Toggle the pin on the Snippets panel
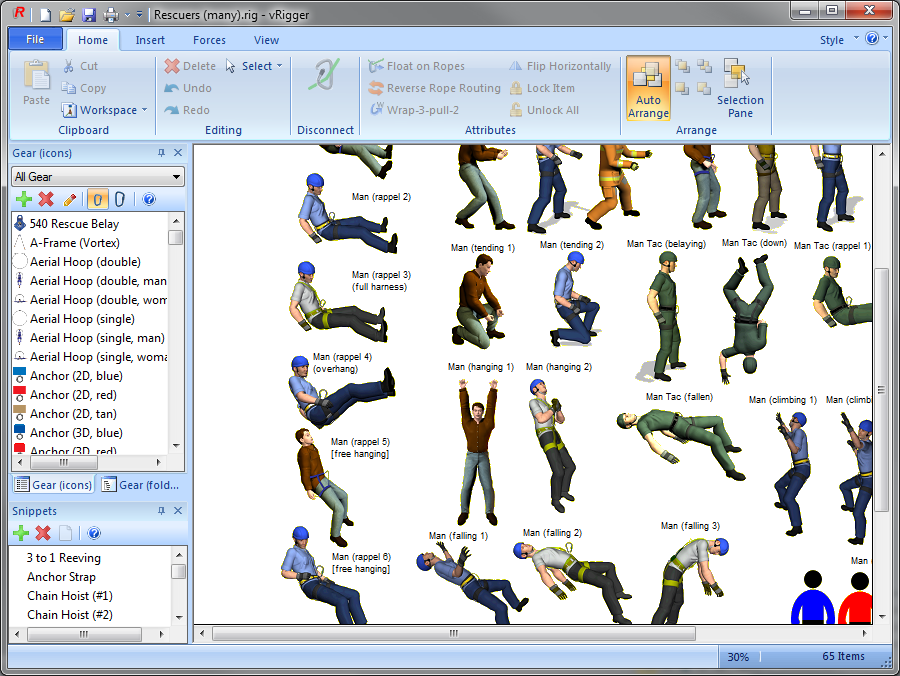This screenshot has width=900, height=676. click(162, 510)
